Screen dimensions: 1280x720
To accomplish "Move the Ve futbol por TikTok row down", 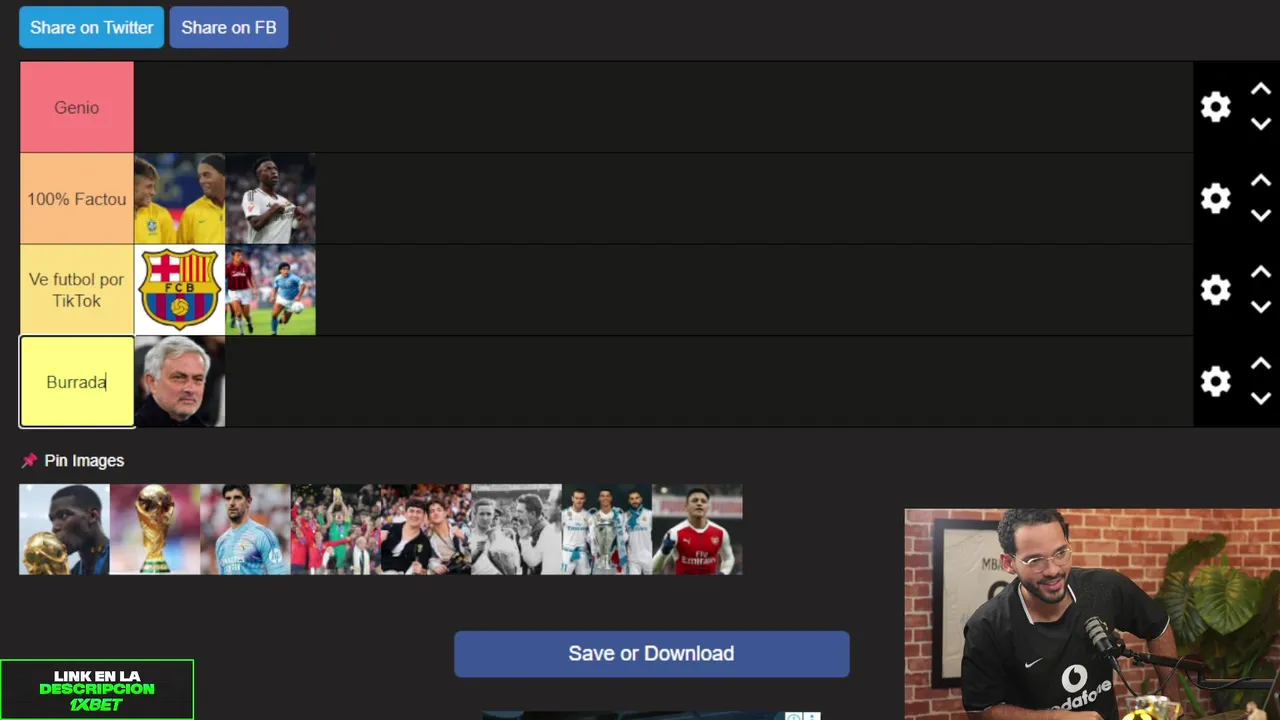I will [x=1261, y=307].
